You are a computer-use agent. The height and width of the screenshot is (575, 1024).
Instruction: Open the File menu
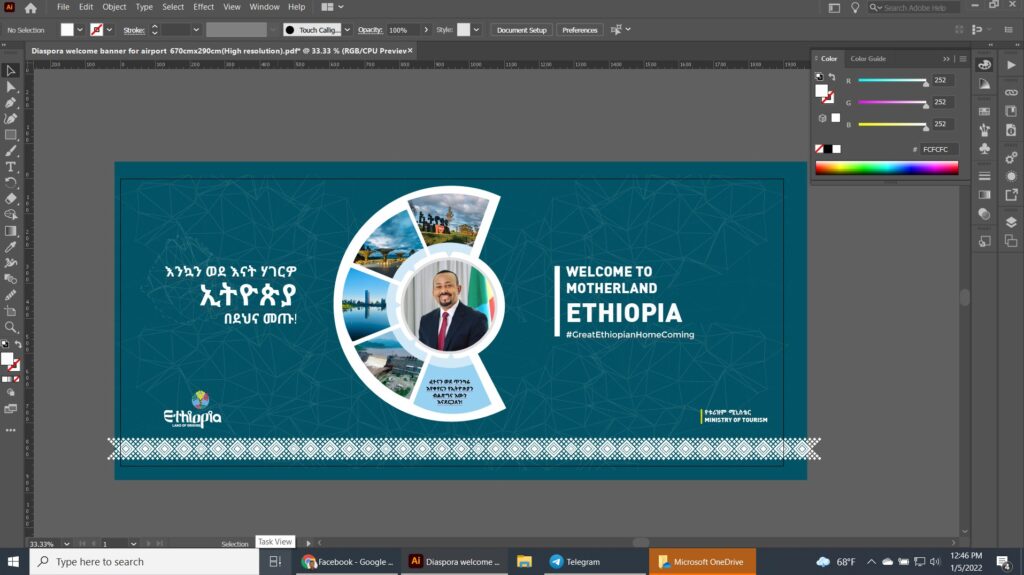(x=63, y=7)
